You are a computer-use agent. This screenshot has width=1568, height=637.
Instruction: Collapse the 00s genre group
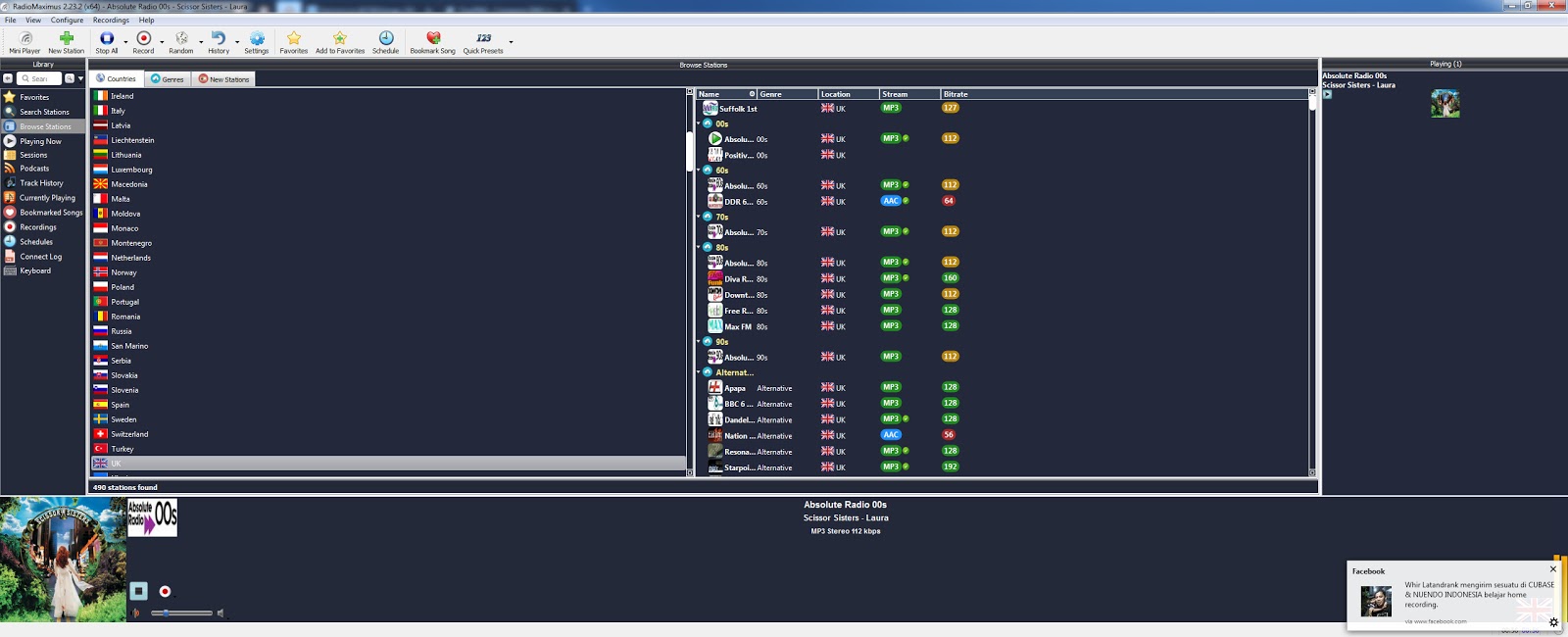[x=699, y=123]
